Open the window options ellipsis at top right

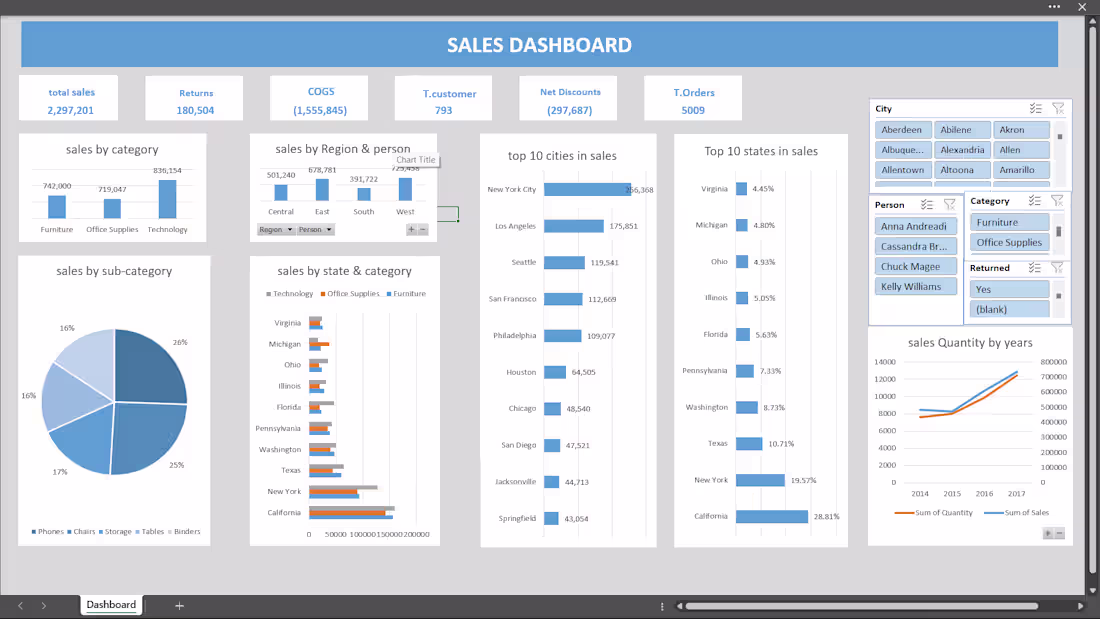click(1054, 7)
